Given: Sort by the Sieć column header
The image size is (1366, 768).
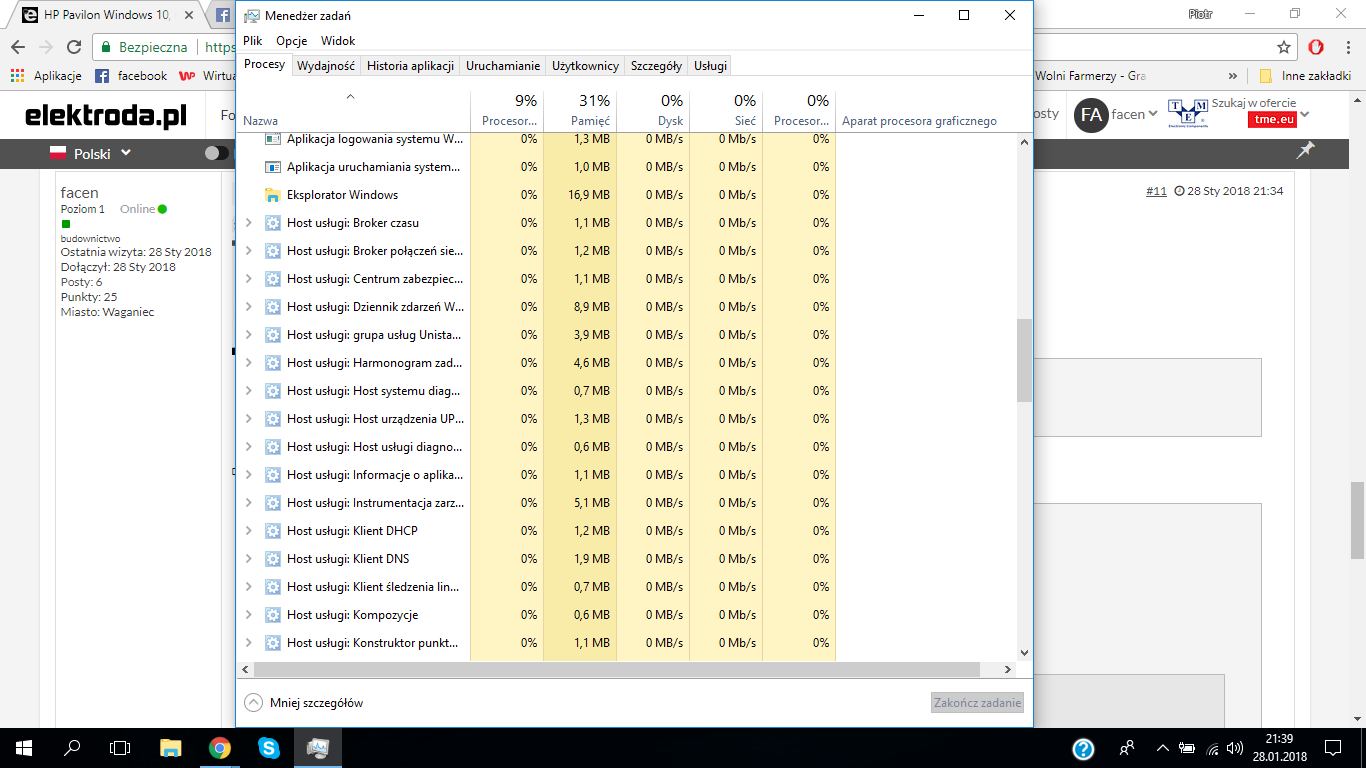Looking at the screenshot, I should tap(726, 111).
